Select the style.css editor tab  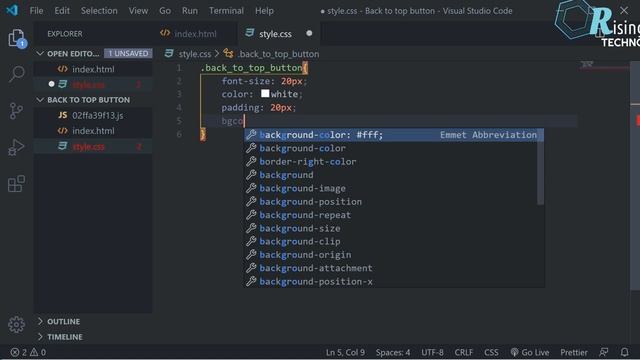[x=279, y=33]
